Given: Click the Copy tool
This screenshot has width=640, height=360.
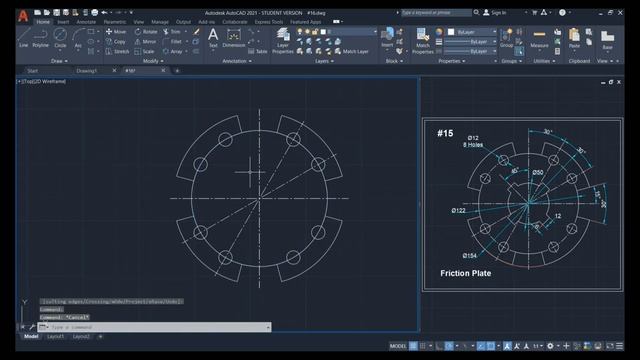Looking at the screenshot, I should pyautogui.click(x=116, y=42).
